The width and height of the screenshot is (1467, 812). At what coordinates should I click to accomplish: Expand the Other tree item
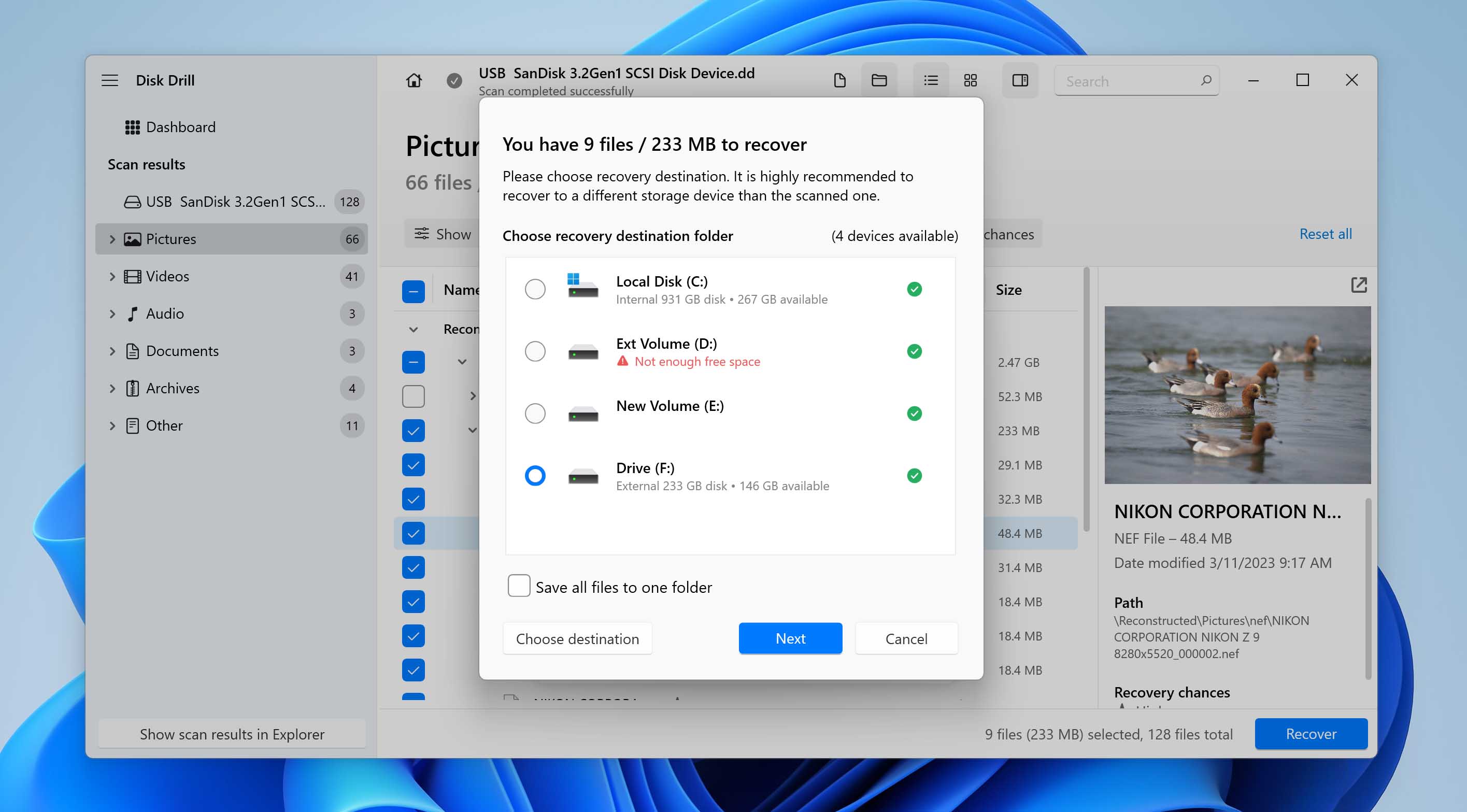click(112, 426)
